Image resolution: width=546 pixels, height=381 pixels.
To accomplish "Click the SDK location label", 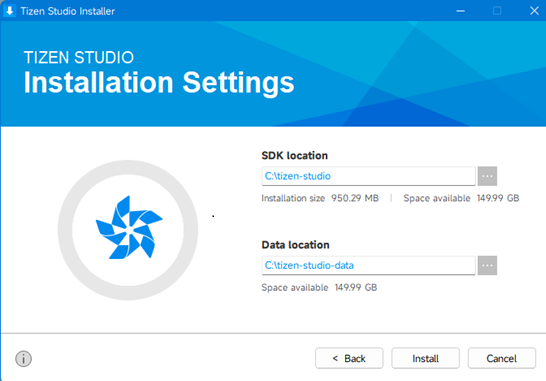I will click(x=295, y=155).
